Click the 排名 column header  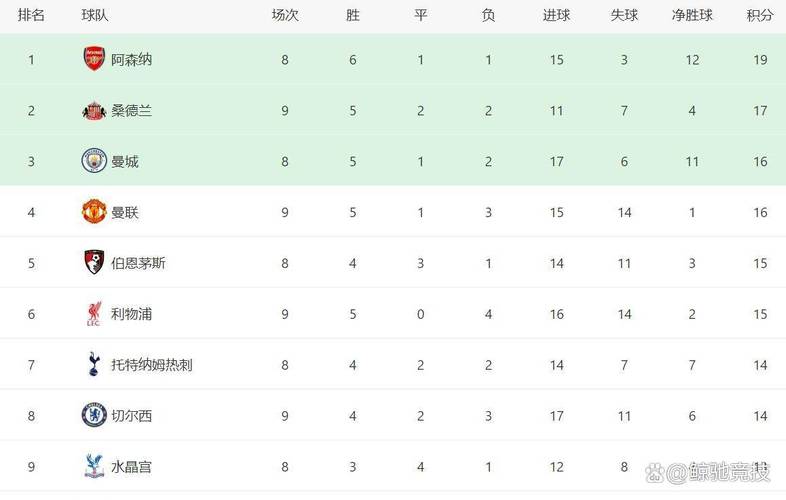point(31,16)
